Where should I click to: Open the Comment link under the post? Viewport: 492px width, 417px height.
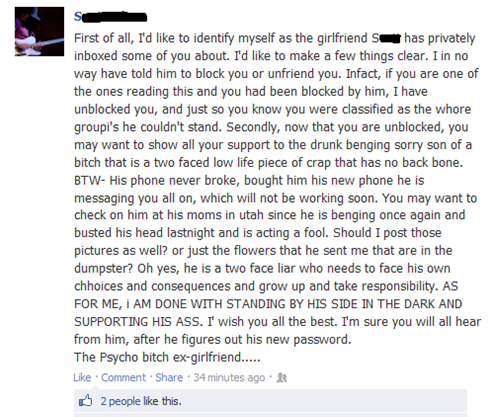123,377
